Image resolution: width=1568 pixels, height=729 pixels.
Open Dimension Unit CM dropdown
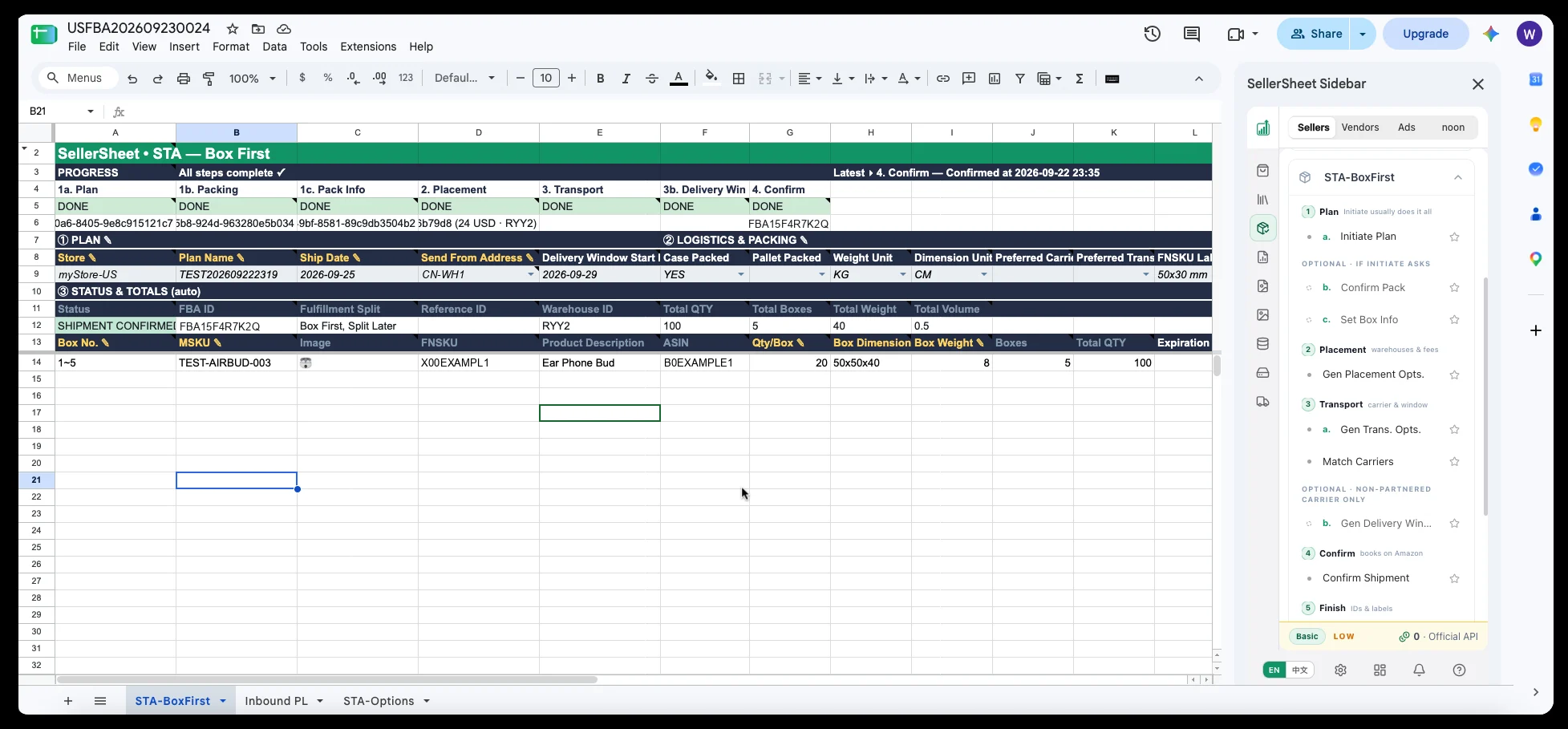pyautogui.click(x=984, y=274)
